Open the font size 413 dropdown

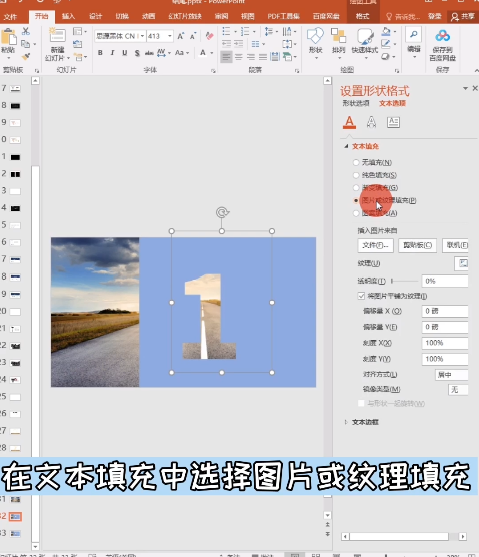(170, 36)
